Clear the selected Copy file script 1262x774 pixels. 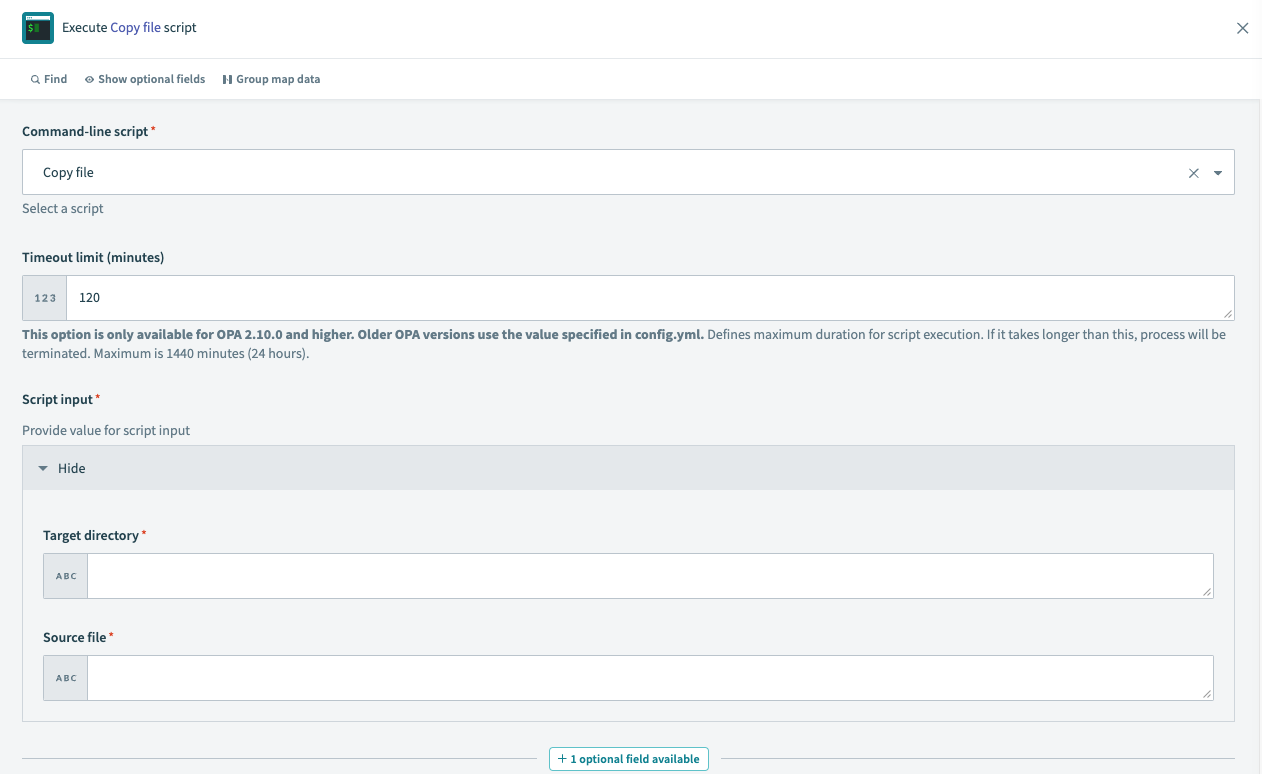1193,173
